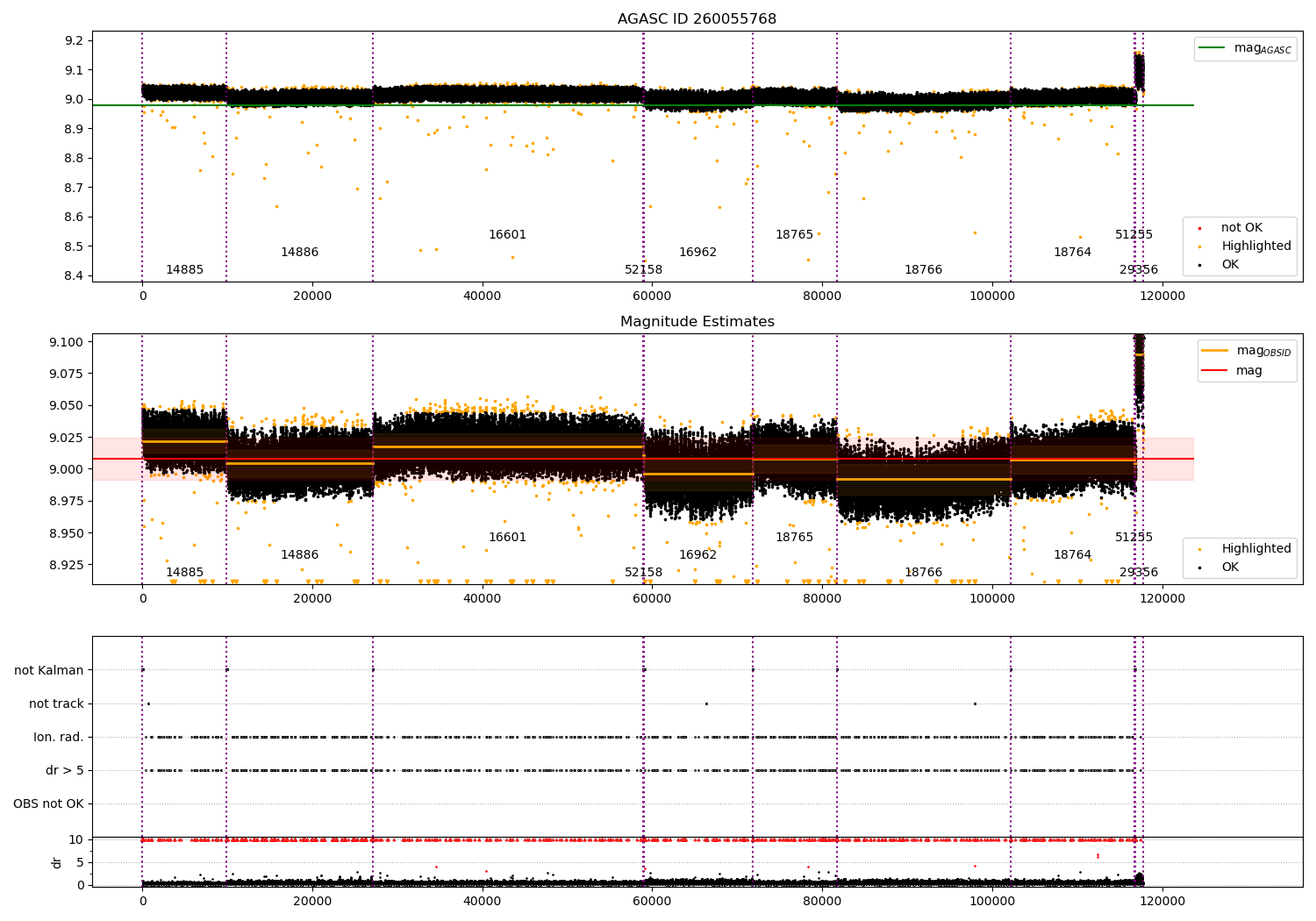The height and width of the screenshot is (921, 1316).
Task: Click 'Highlighted' legend entry in top panel
Action: tap(1255, 246)
